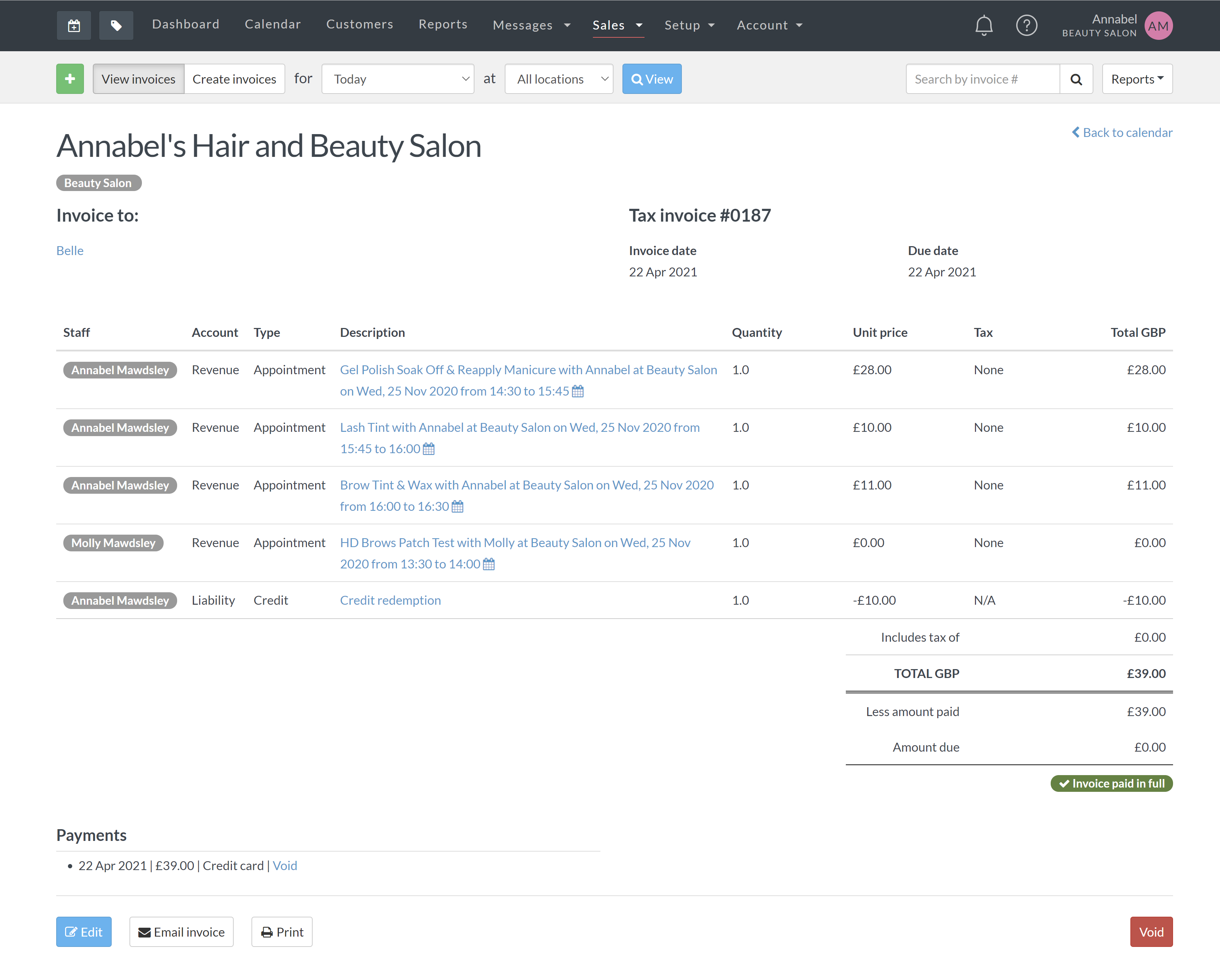Open the Today date range dropdown

(398, 79)
